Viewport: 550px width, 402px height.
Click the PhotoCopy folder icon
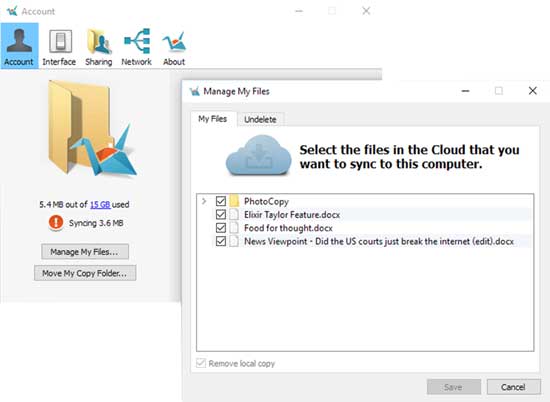coord(234,201)
